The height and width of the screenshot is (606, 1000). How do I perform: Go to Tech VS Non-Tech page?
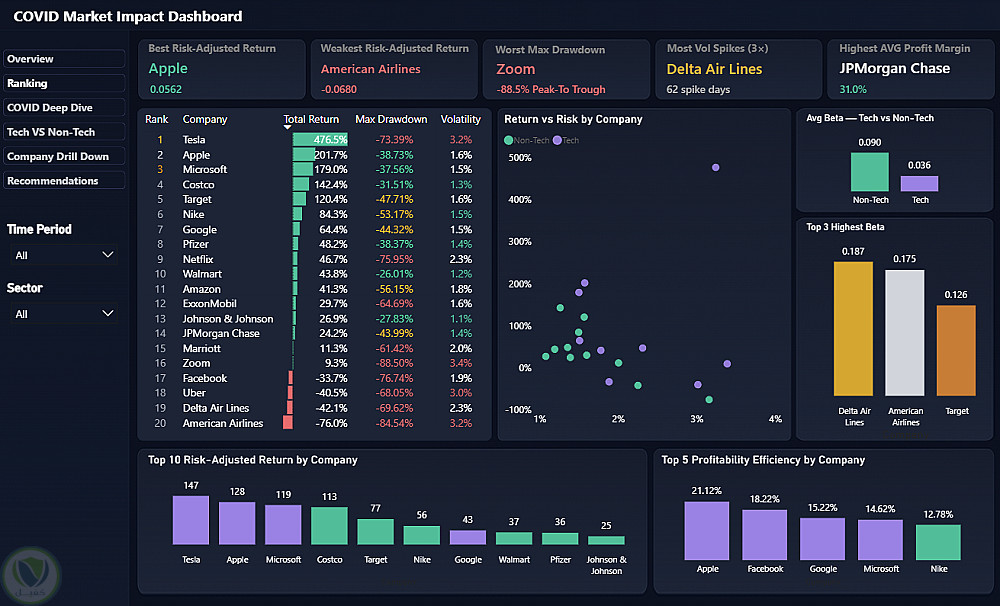click(x=64, y=132)
